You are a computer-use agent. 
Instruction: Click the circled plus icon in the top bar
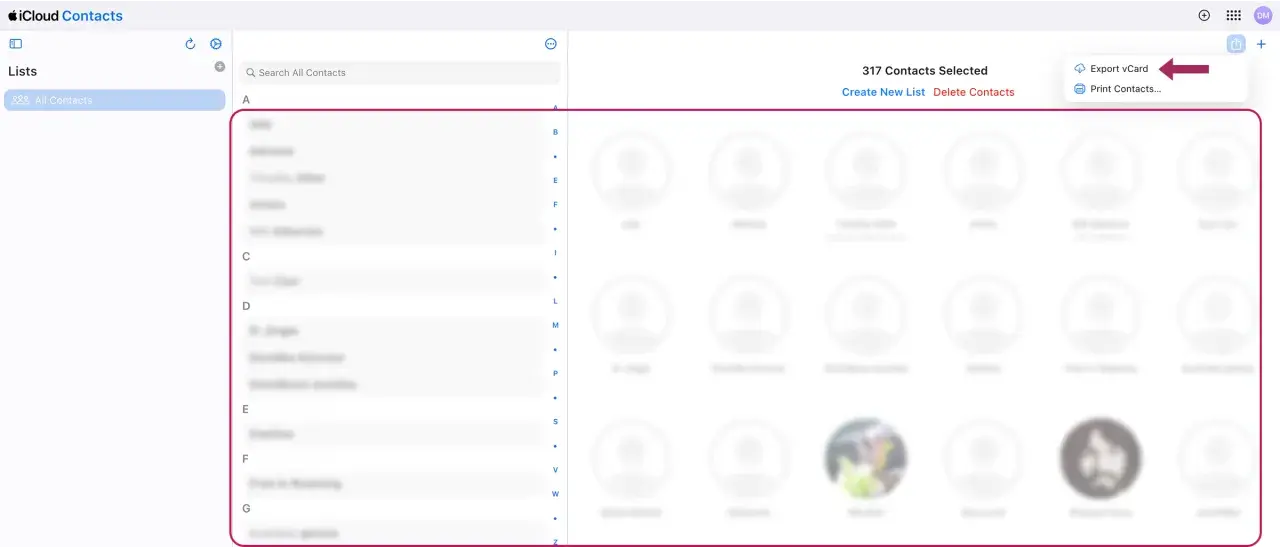(1204, 15)
